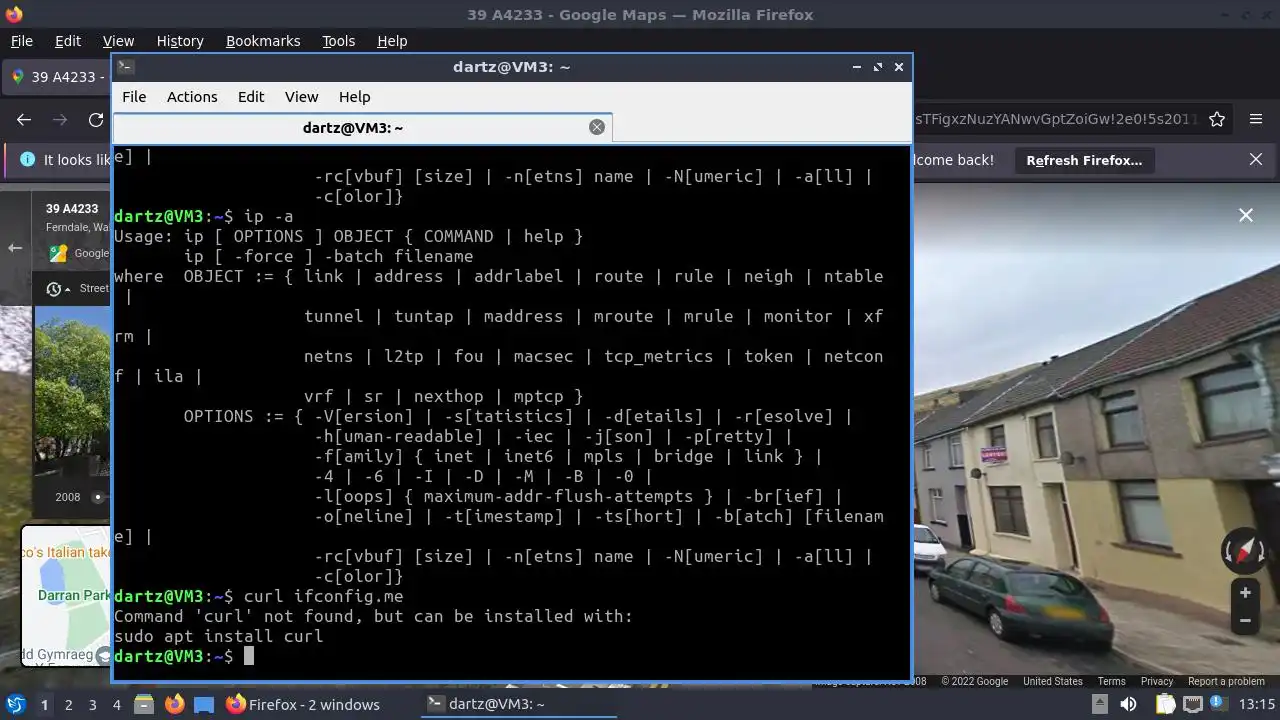Click the Terms link
This screenshot has height=720, width=1280.
click(x=1111, y=681)
